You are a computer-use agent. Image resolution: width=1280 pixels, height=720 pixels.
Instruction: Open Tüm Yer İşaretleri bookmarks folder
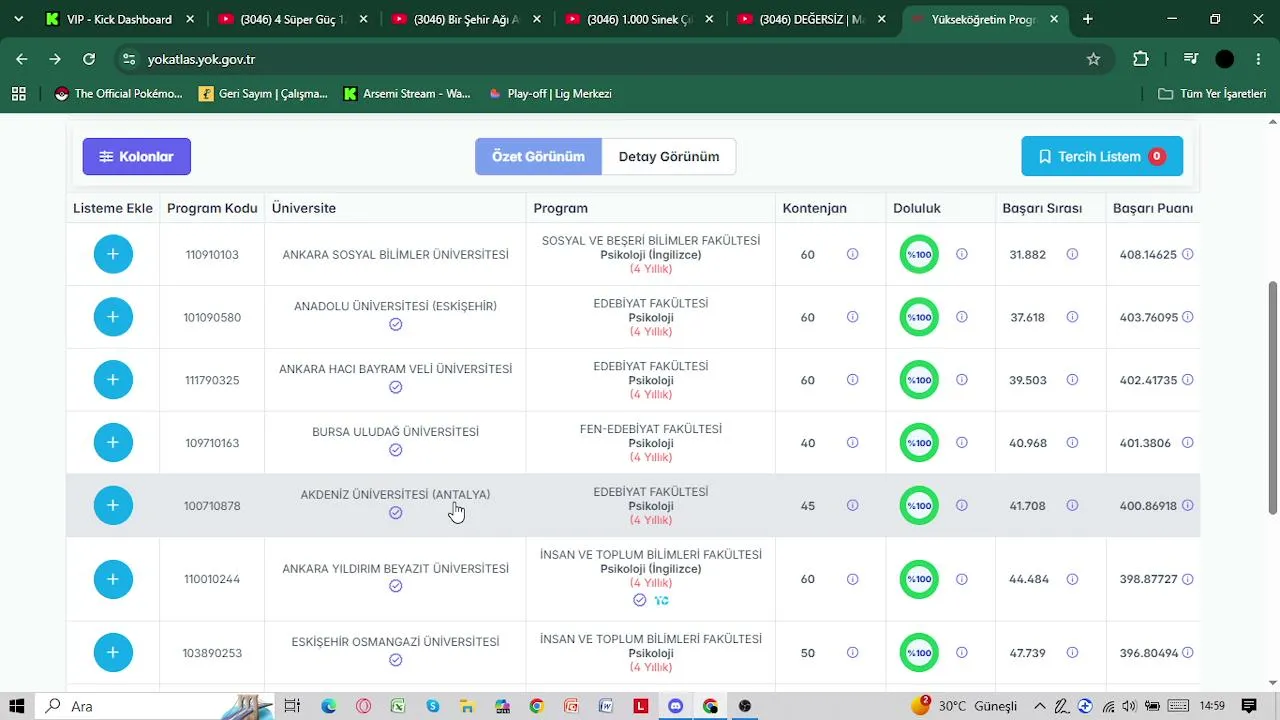pyautogui.click(x=1212, y=93)
